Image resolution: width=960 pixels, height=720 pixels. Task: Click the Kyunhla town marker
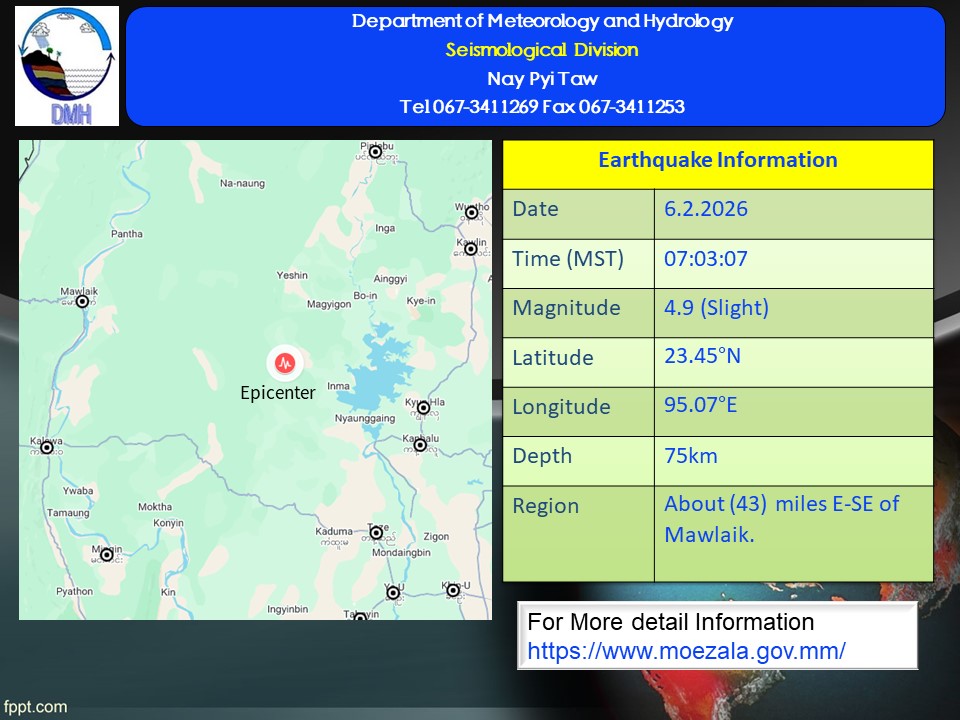[423, 408]
